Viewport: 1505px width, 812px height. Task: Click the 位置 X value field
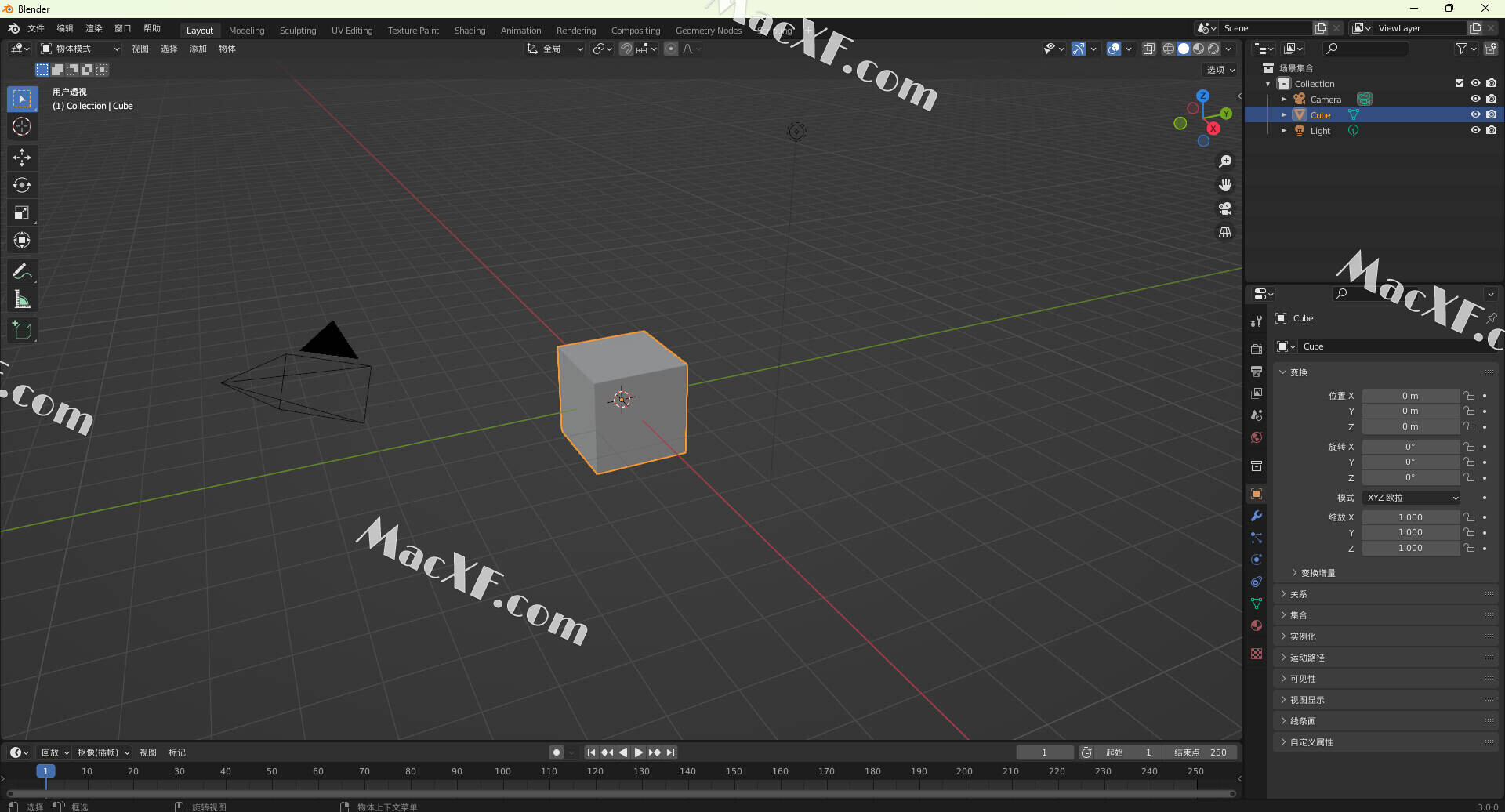[1410, 396]
